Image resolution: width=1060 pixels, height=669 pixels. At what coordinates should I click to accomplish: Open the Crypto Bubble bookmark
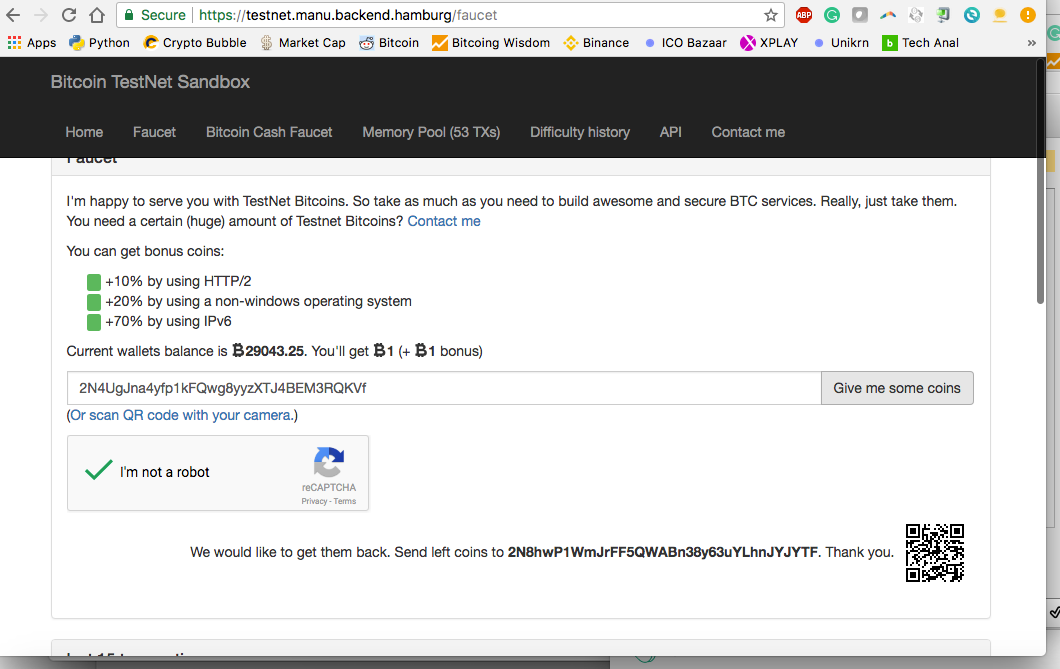pyautogui.click(x=195, y=43)
